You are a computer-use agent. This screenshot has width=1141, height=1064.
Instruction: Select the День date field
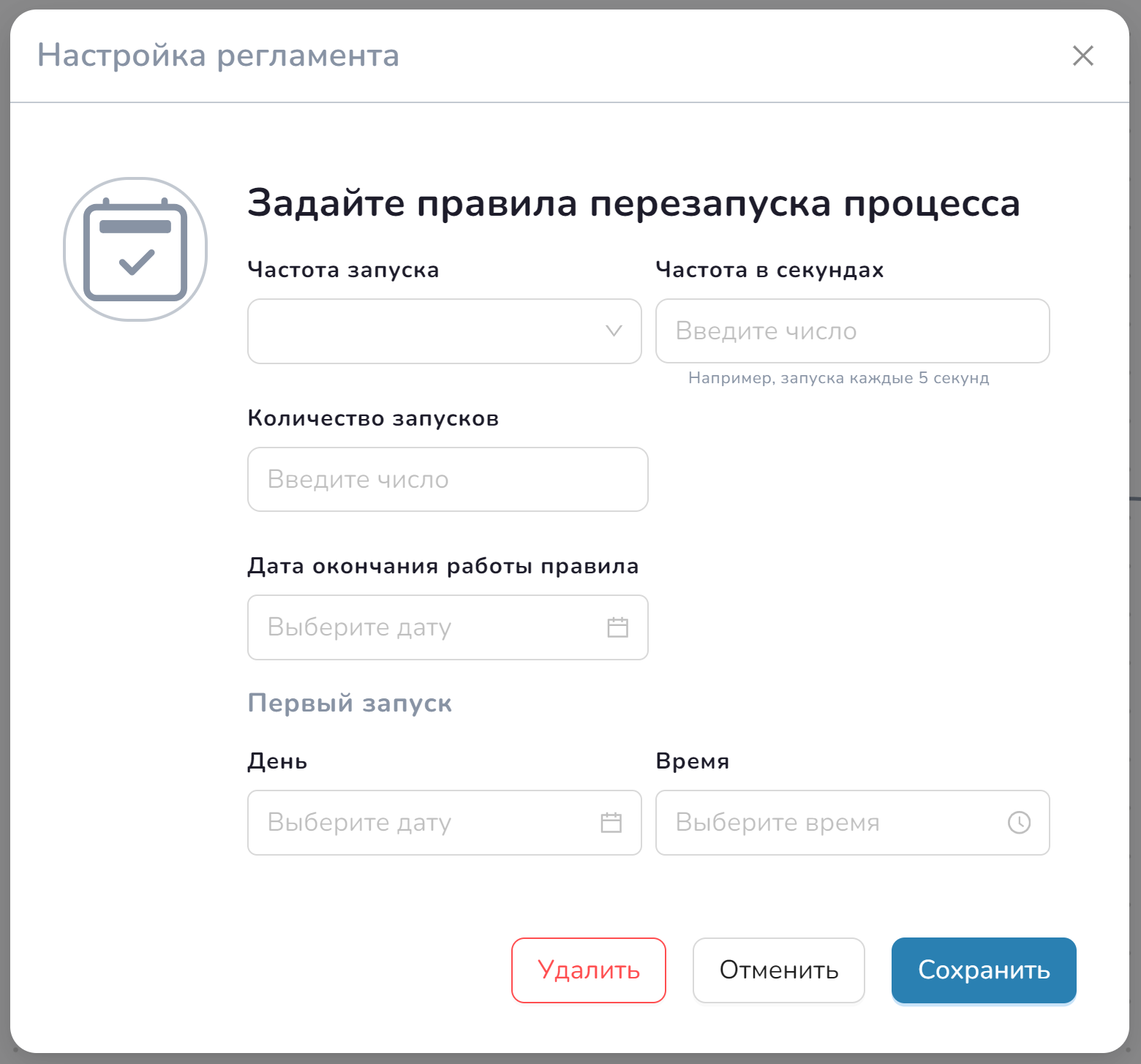(424, 823)
